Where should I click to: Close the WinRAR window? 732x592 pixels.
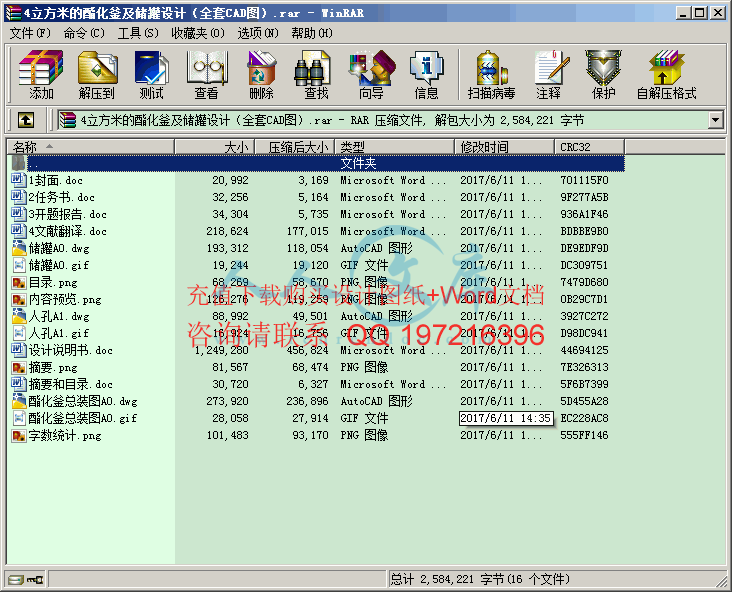[718, 13]
